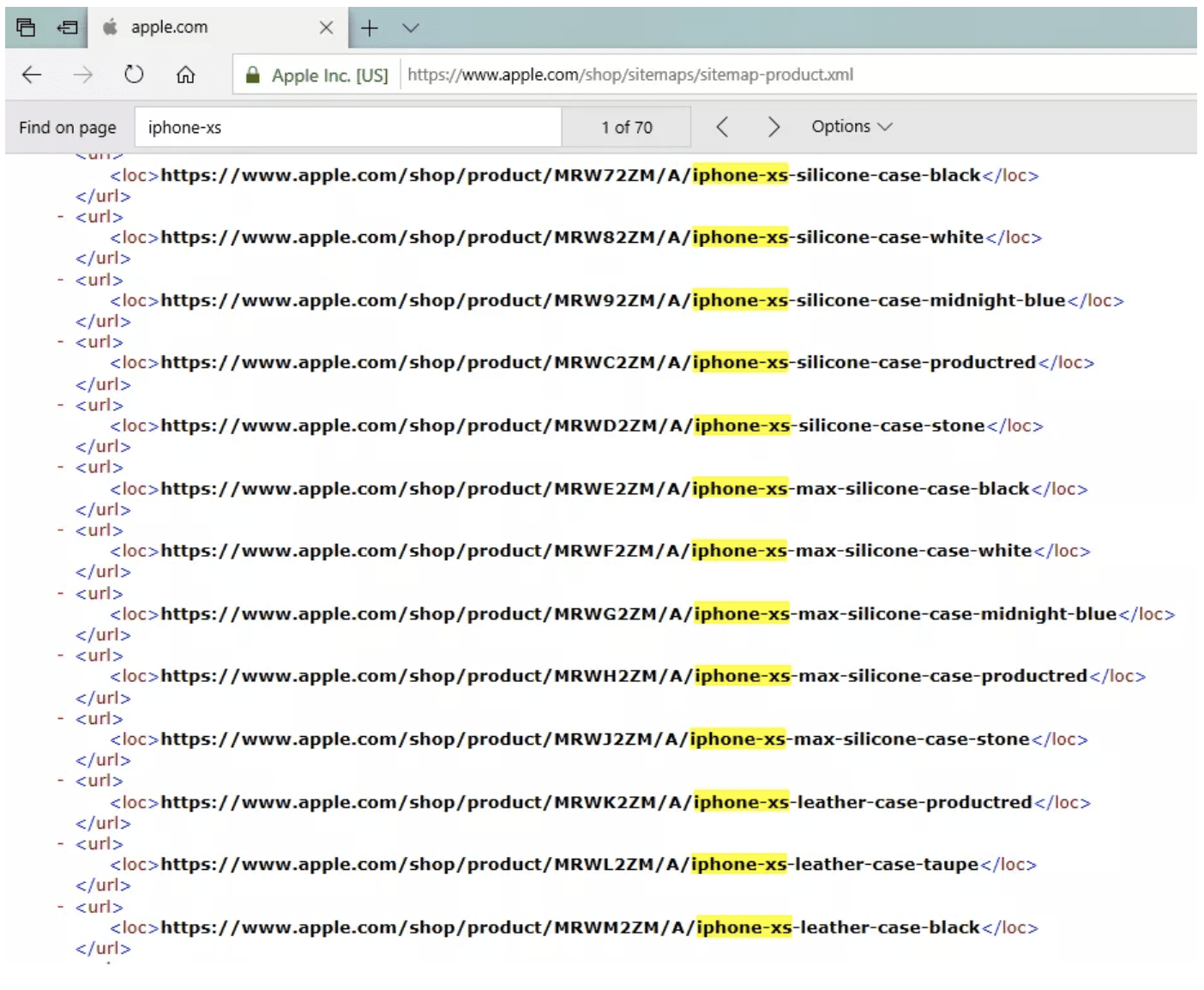Viewport: 1204px width, 990px height.
Task: Collapse url node above leather-case-black
Action: pos(60,907)
